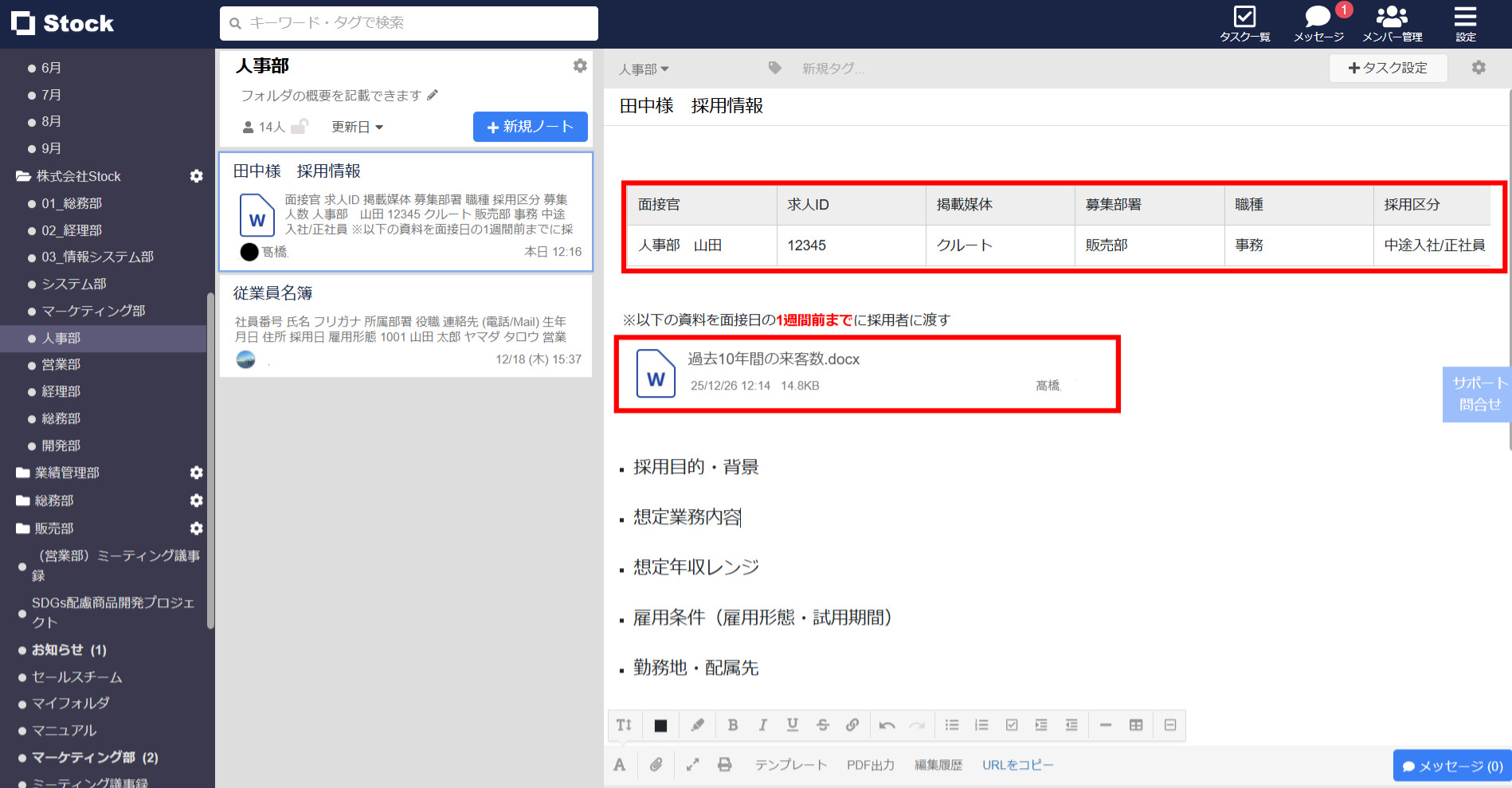Insert a checkbox list item
The image size is (1512, 788).
(x=1012, y=725)
